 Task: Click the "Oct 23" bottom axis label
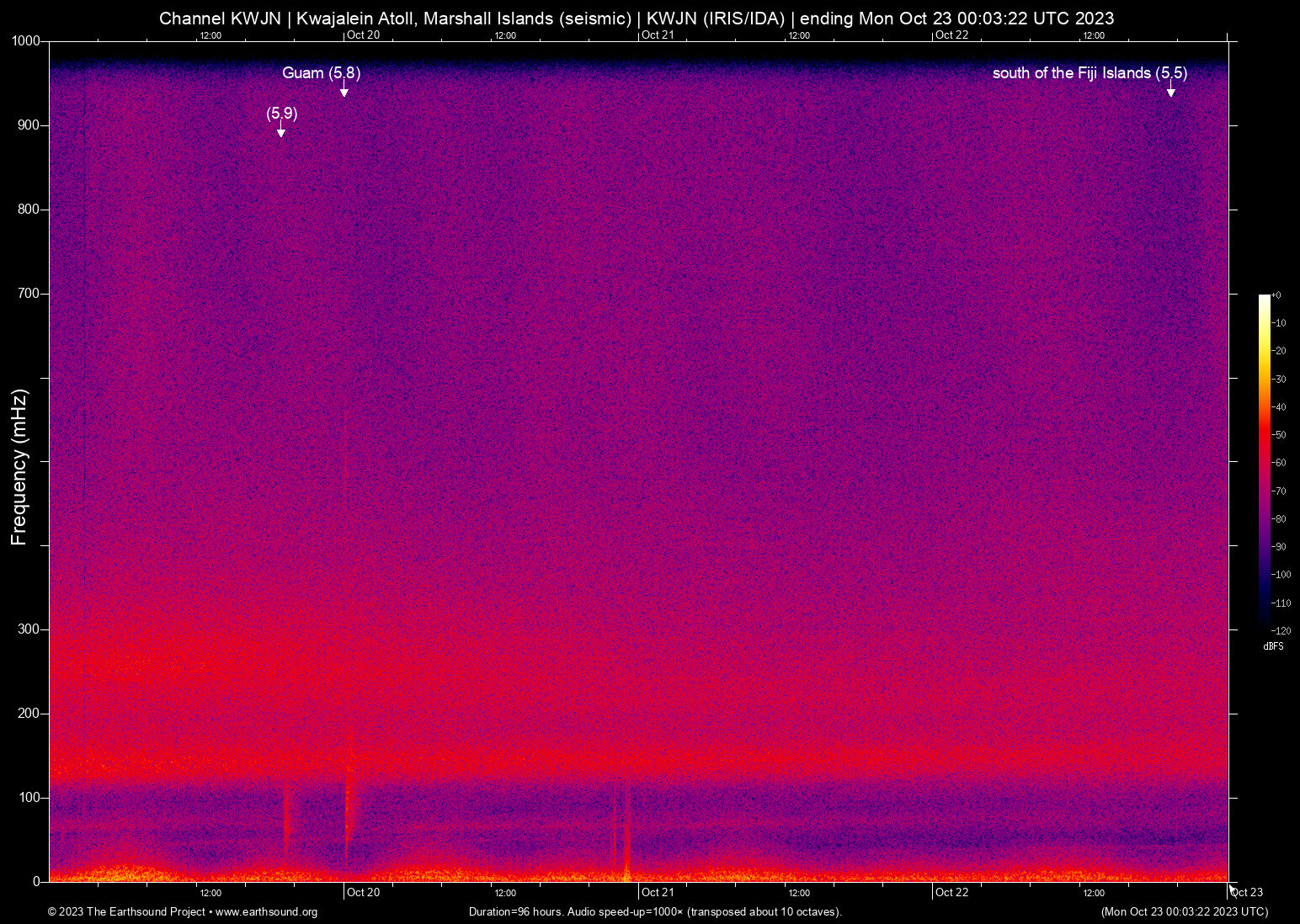(1247, 893)
